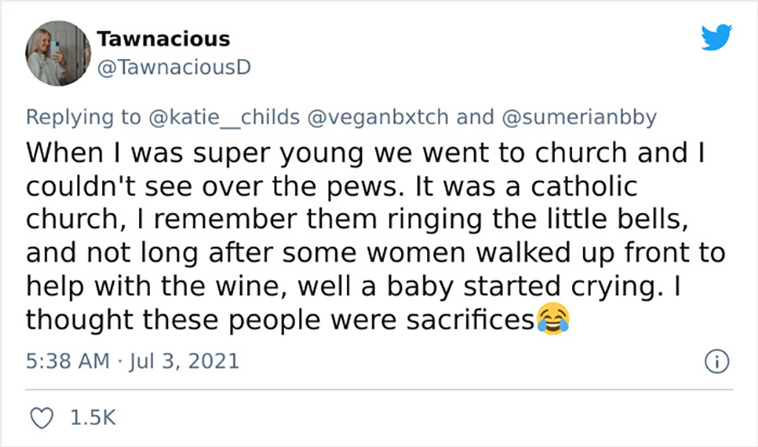Like the tweet with the heart icon
Image resolution: width=758 pixels, height=447 pixels.
(x=42, y=418)
